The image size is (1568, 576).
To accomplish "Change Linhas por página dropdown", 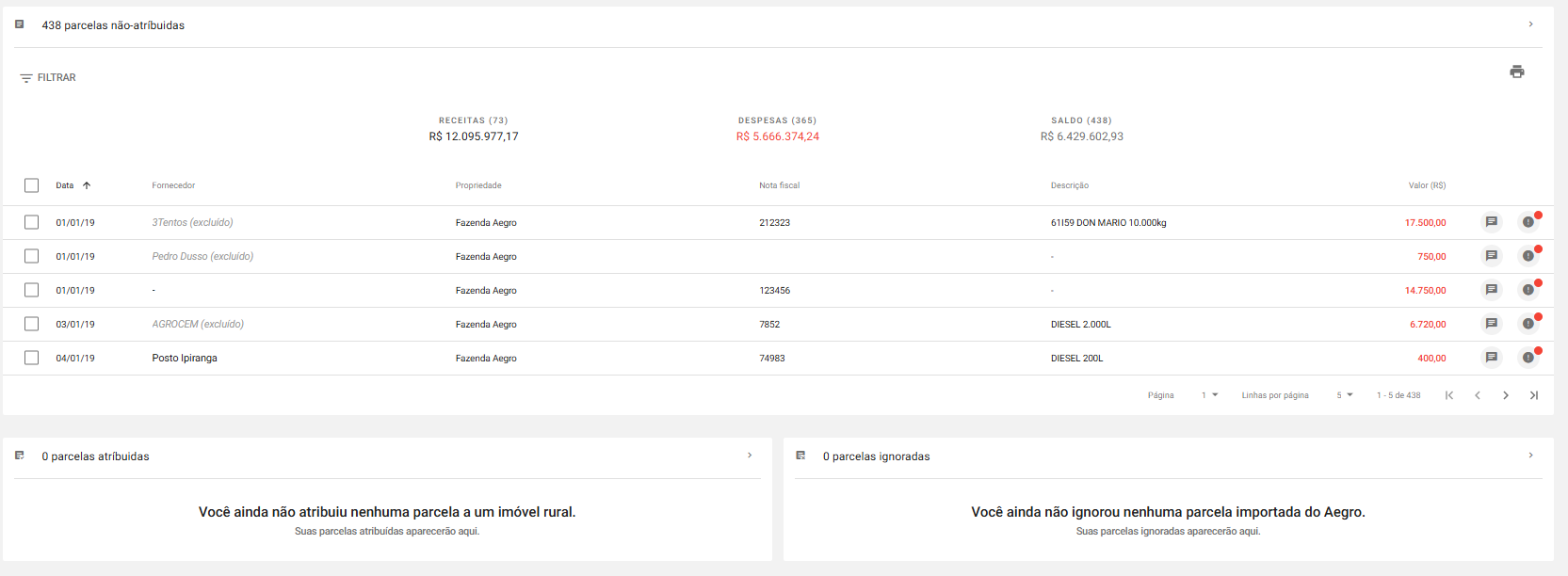I will 1344,395.
